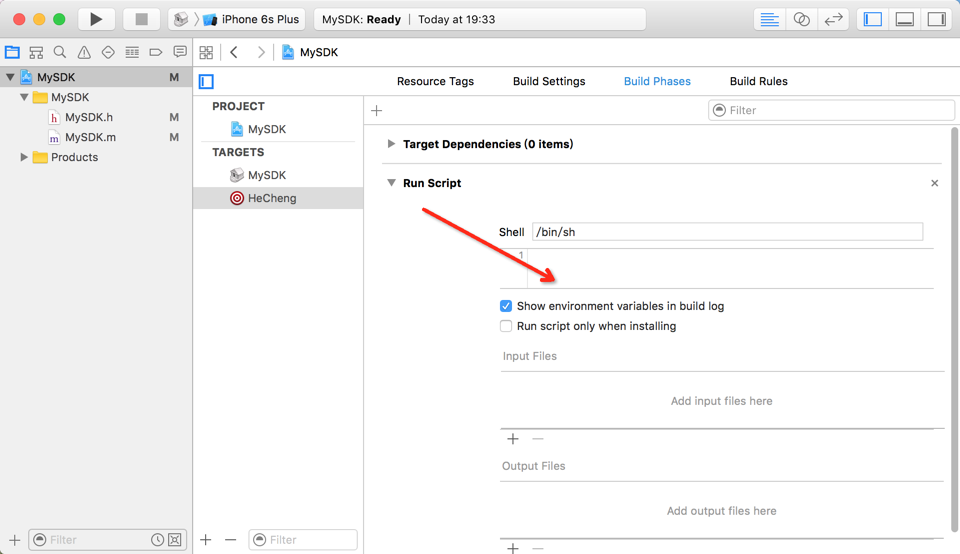The width and height of the screenshot is (960, 554).
Task: Enable Run script only when installing
Action: 506,326
